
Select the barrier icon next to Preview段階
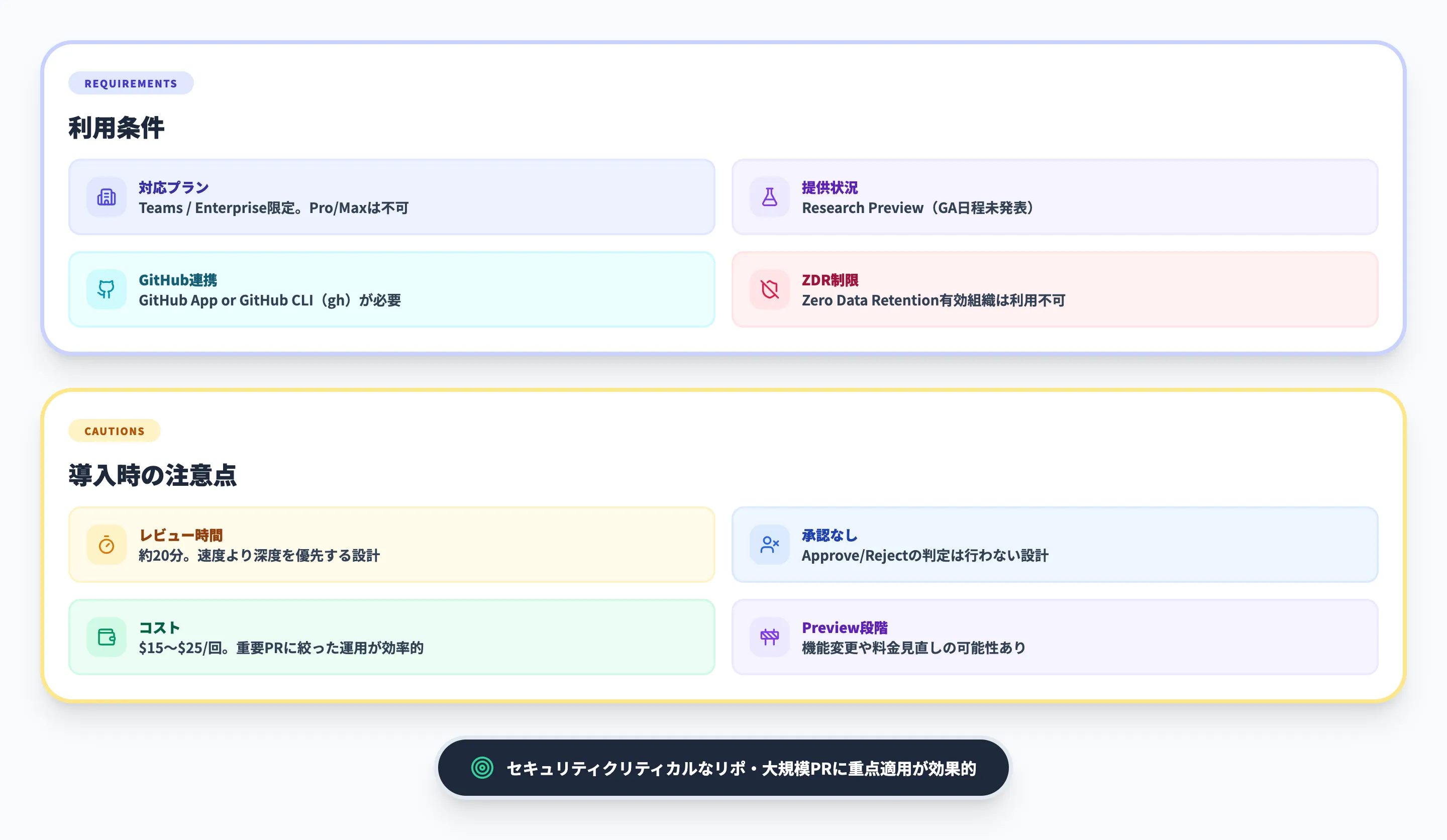(769, 637)
